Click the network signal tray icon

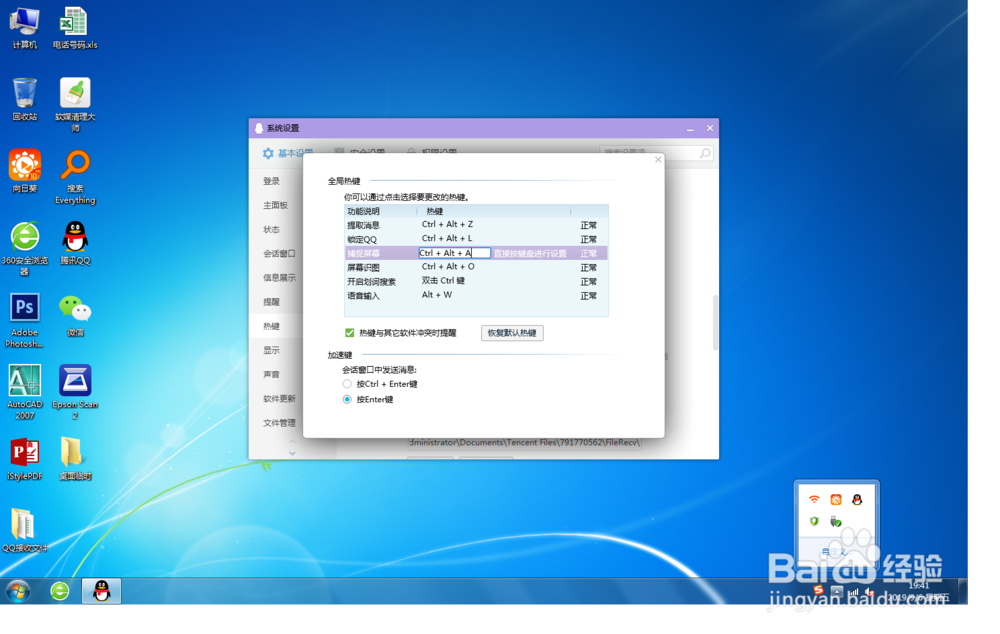[853, 593]
